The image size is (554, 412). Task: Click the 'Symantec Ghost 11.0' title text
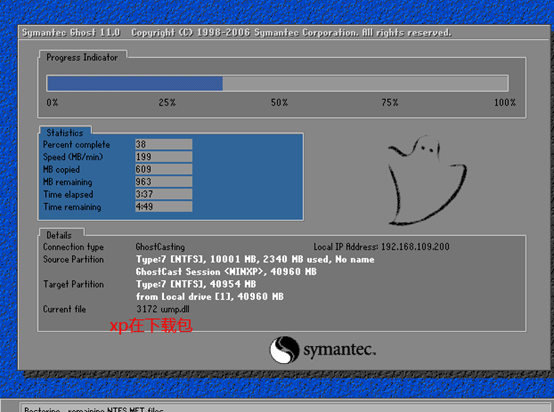(x=71, y=33)
